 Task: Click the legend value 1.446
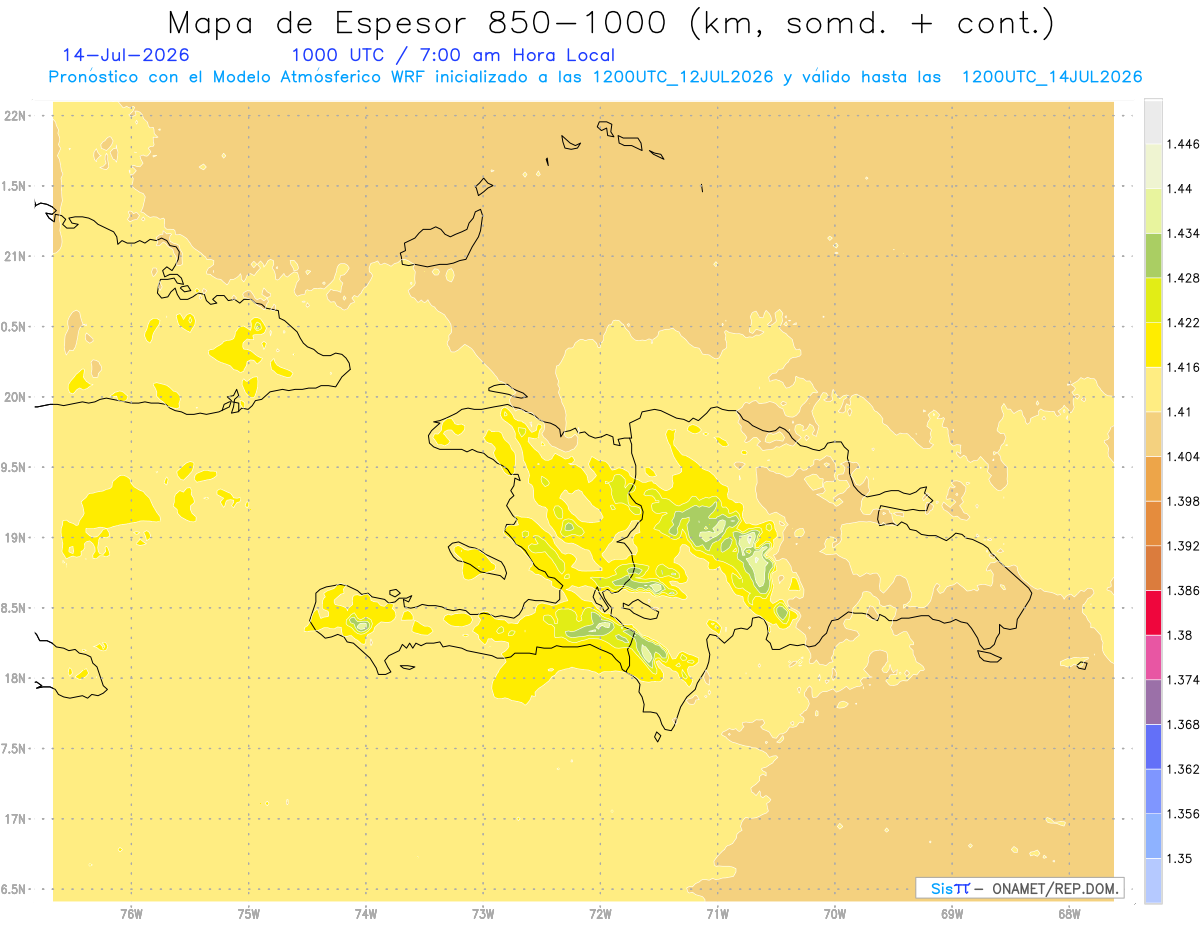(1183, 144)
